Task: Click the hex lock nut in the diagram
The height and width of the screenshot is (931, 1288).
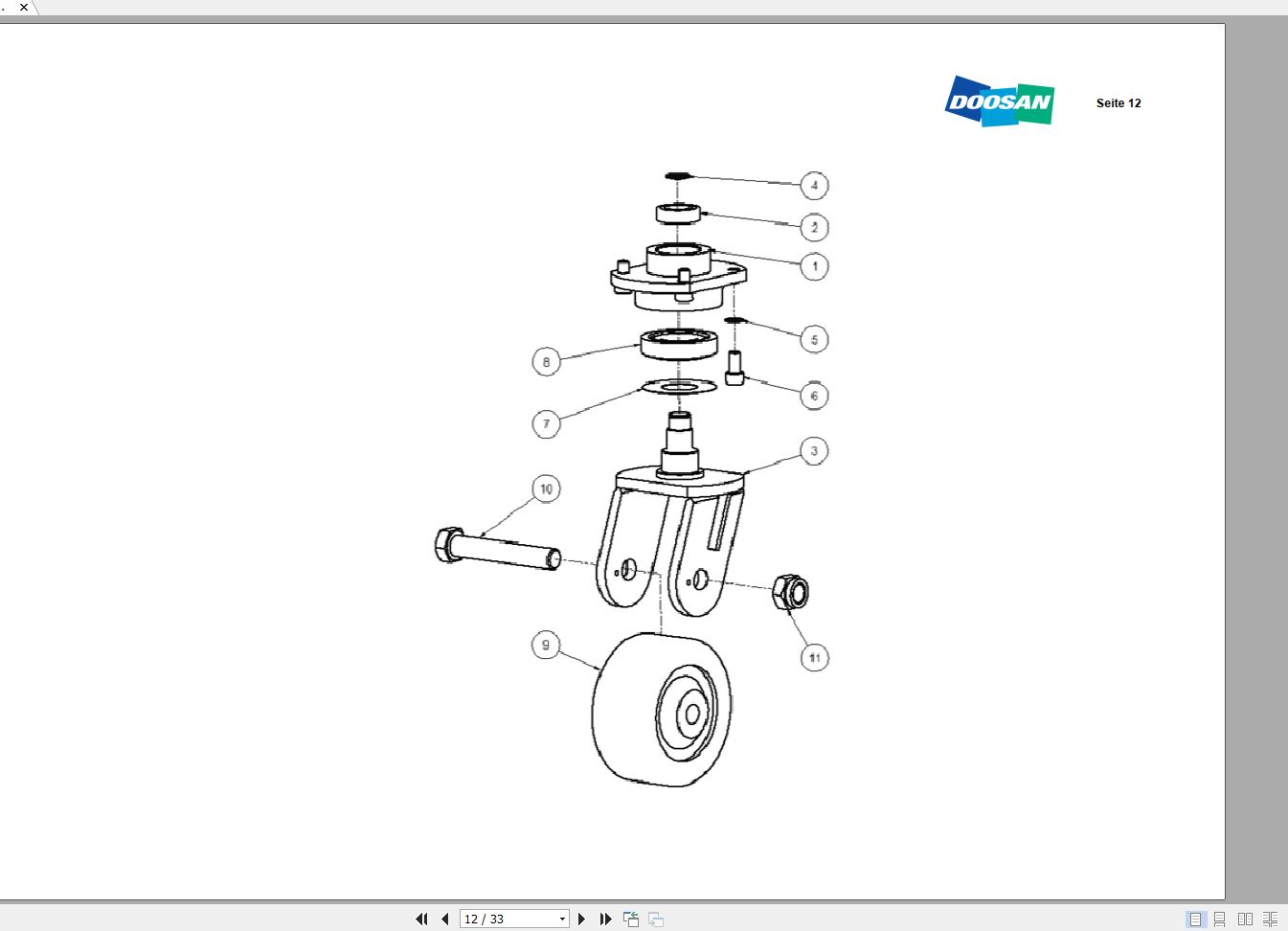Action: pyautogui.click(x=790, y=592)
